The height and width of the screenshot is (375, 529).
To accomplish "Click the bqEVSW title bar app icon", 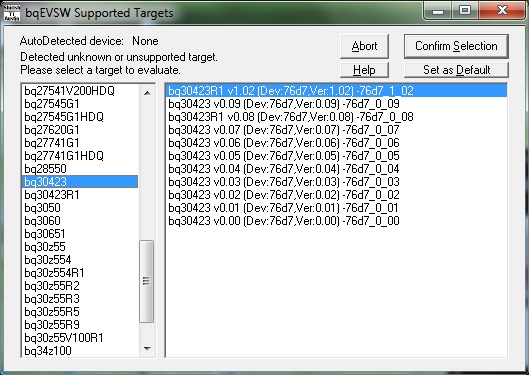I will tap(11, 13).
